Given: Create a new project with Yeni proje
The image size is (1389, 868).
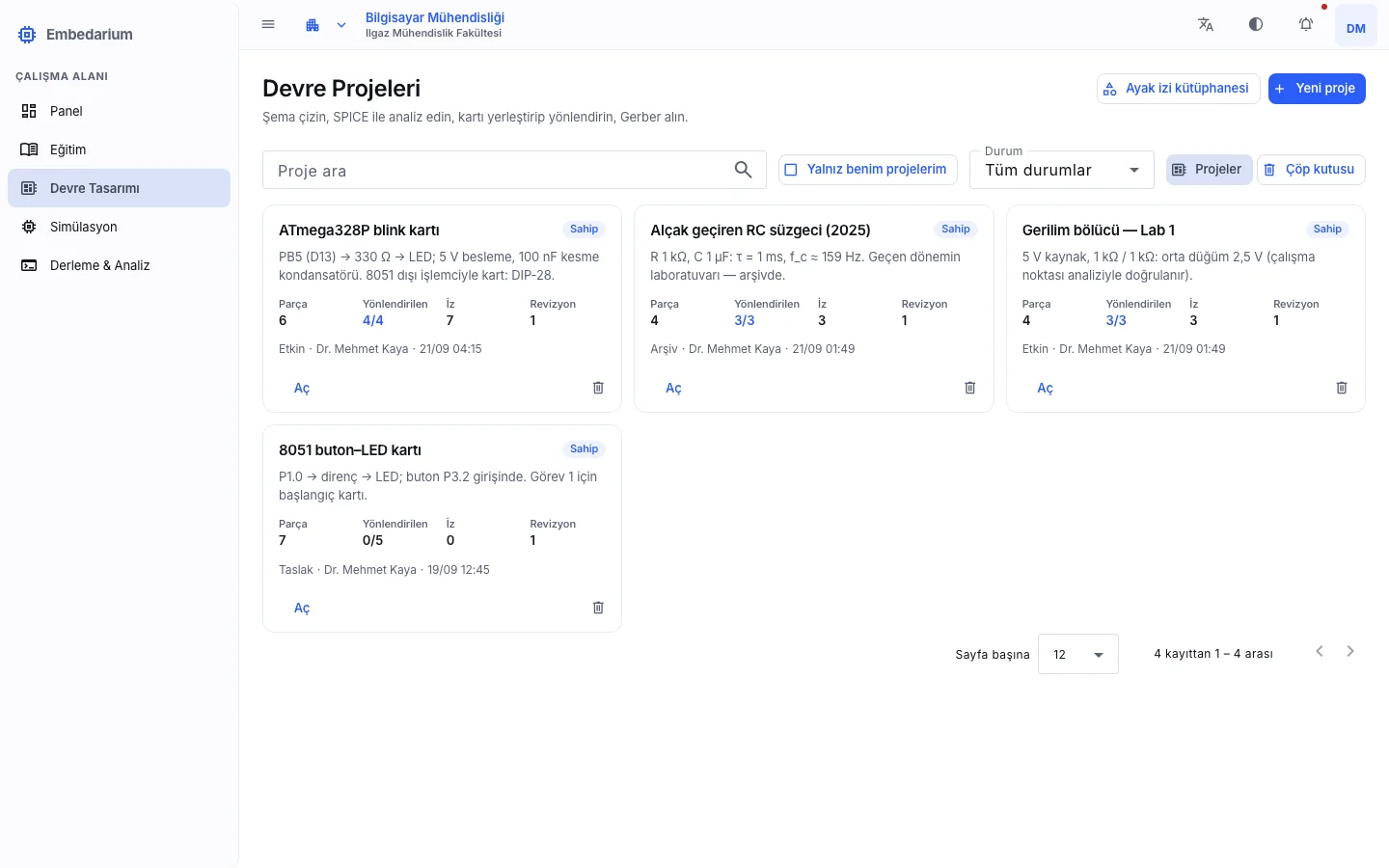Looking at the screenshot, I should (1317, 89).
